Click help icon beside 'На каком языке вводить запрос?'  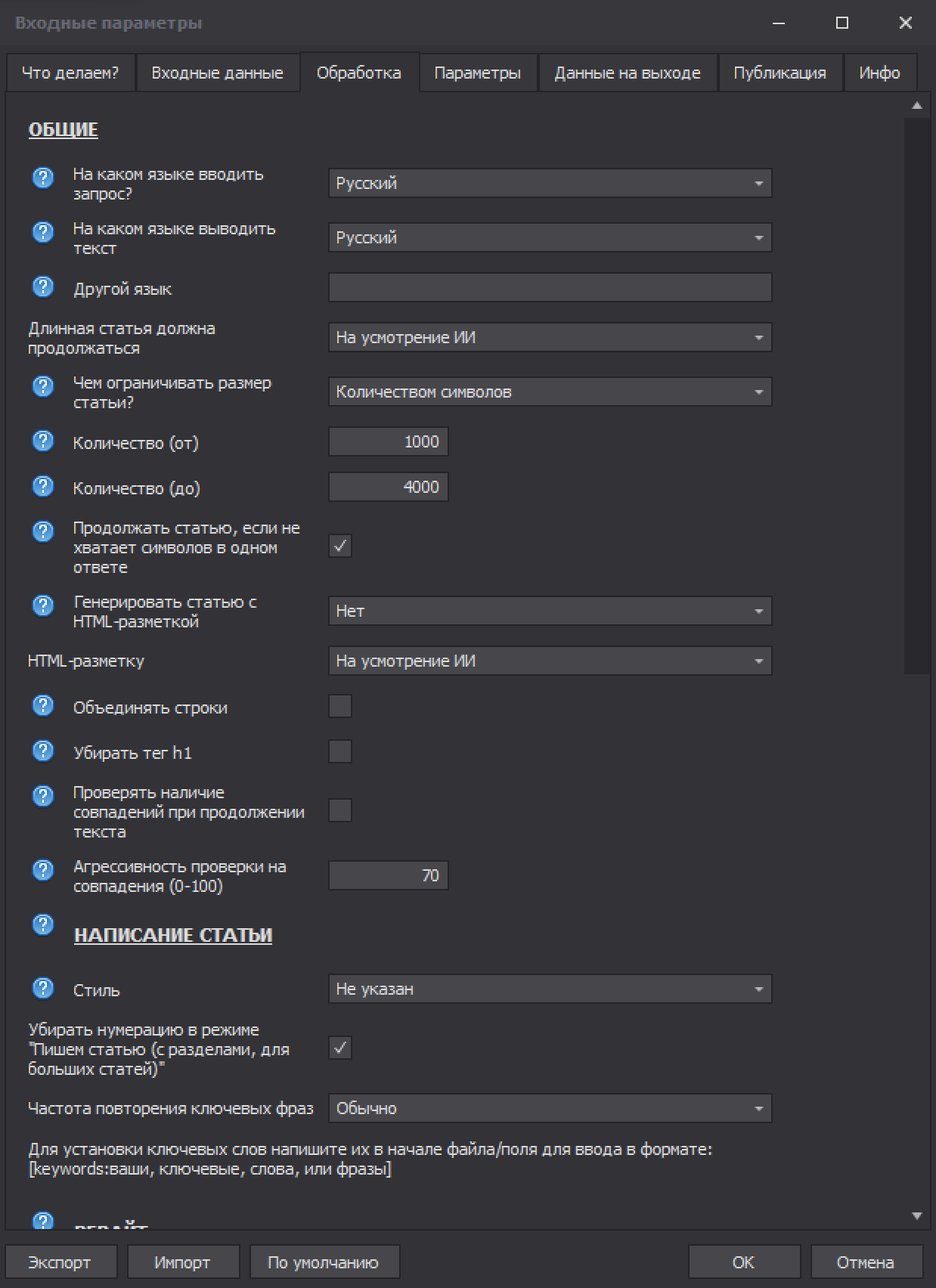[x=43, y=178]
